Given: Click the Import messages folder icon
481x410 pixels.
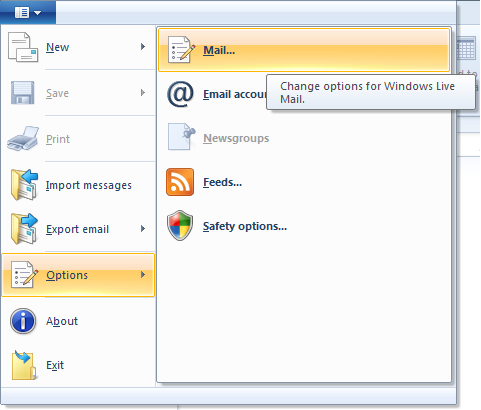Looking at the screenshot, I should coord(24,185).
